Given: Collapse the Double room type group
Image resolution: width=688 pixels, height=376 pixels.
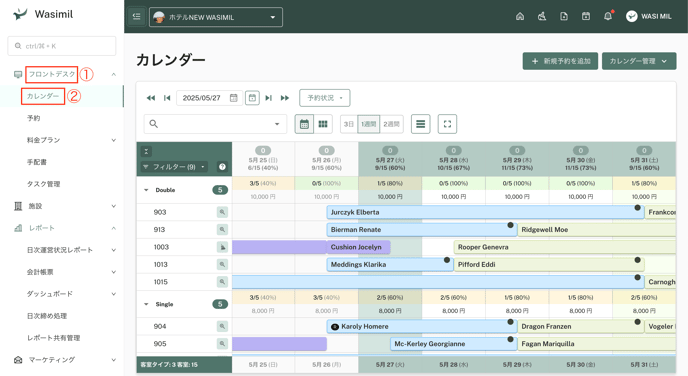Looking at the screenshot, I should coord(146,190).
